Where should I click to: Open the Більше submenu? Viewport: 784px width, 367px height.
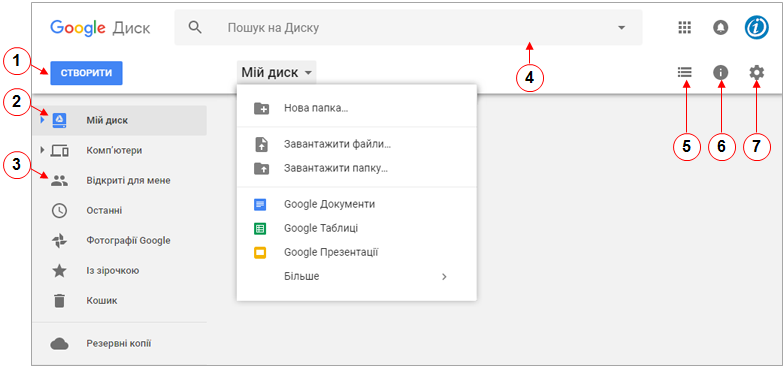click(356, 276)
